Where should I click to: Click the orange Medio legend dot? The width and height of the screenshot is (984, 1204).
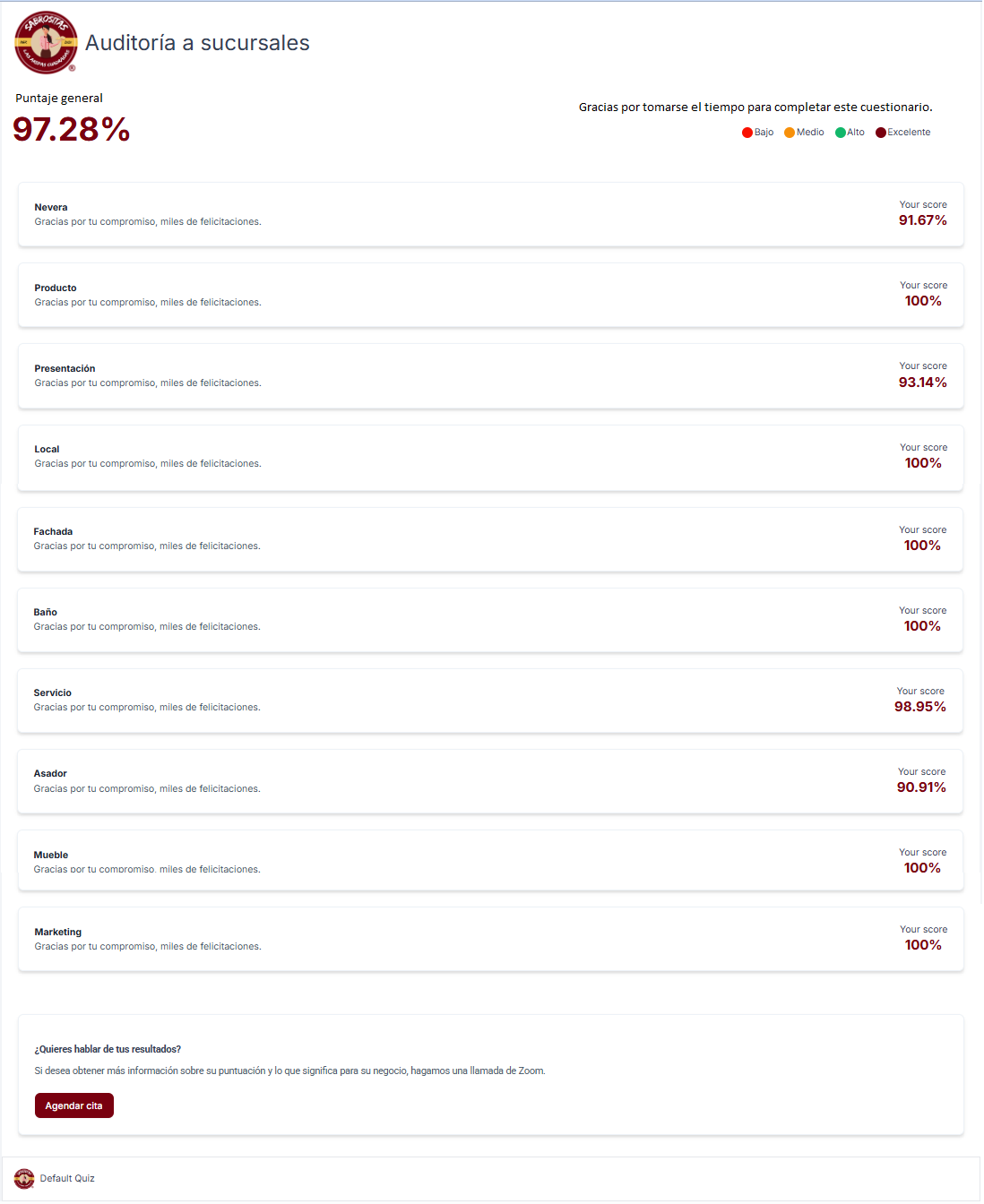790,133
